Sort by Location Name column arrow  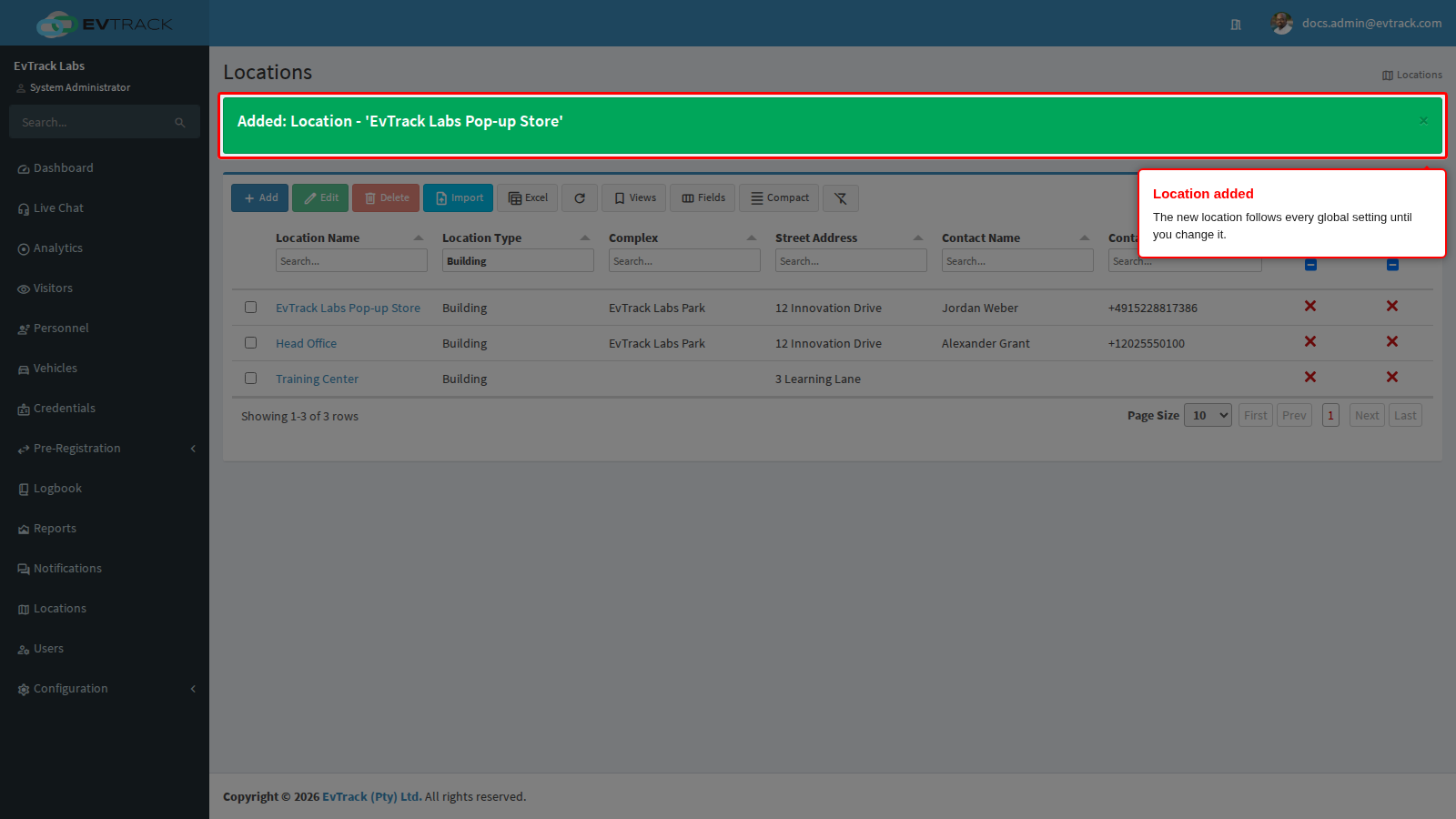[x=419, y=238]
